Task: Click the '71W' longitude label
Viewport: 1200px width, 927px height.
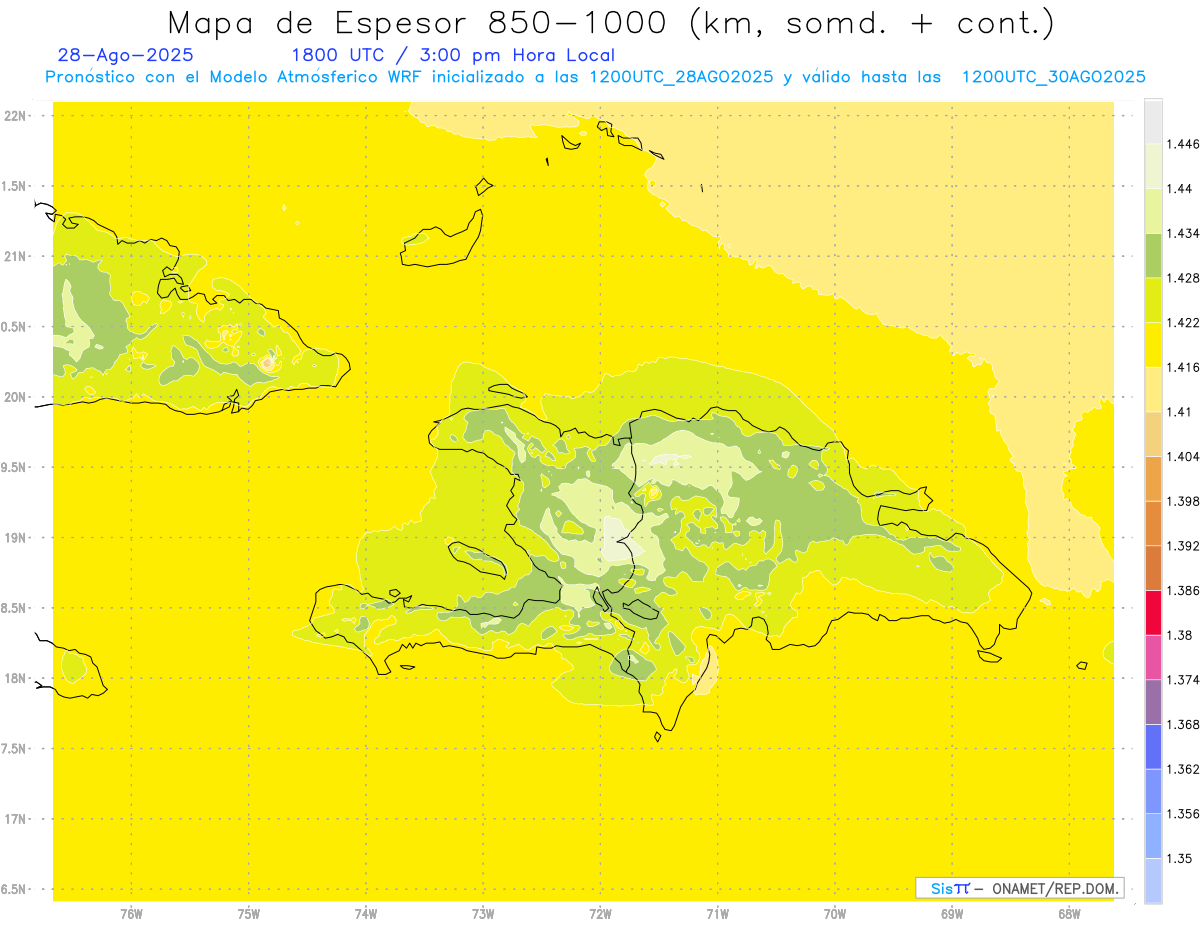Action: pyautogui.click(x=717, y=914)
